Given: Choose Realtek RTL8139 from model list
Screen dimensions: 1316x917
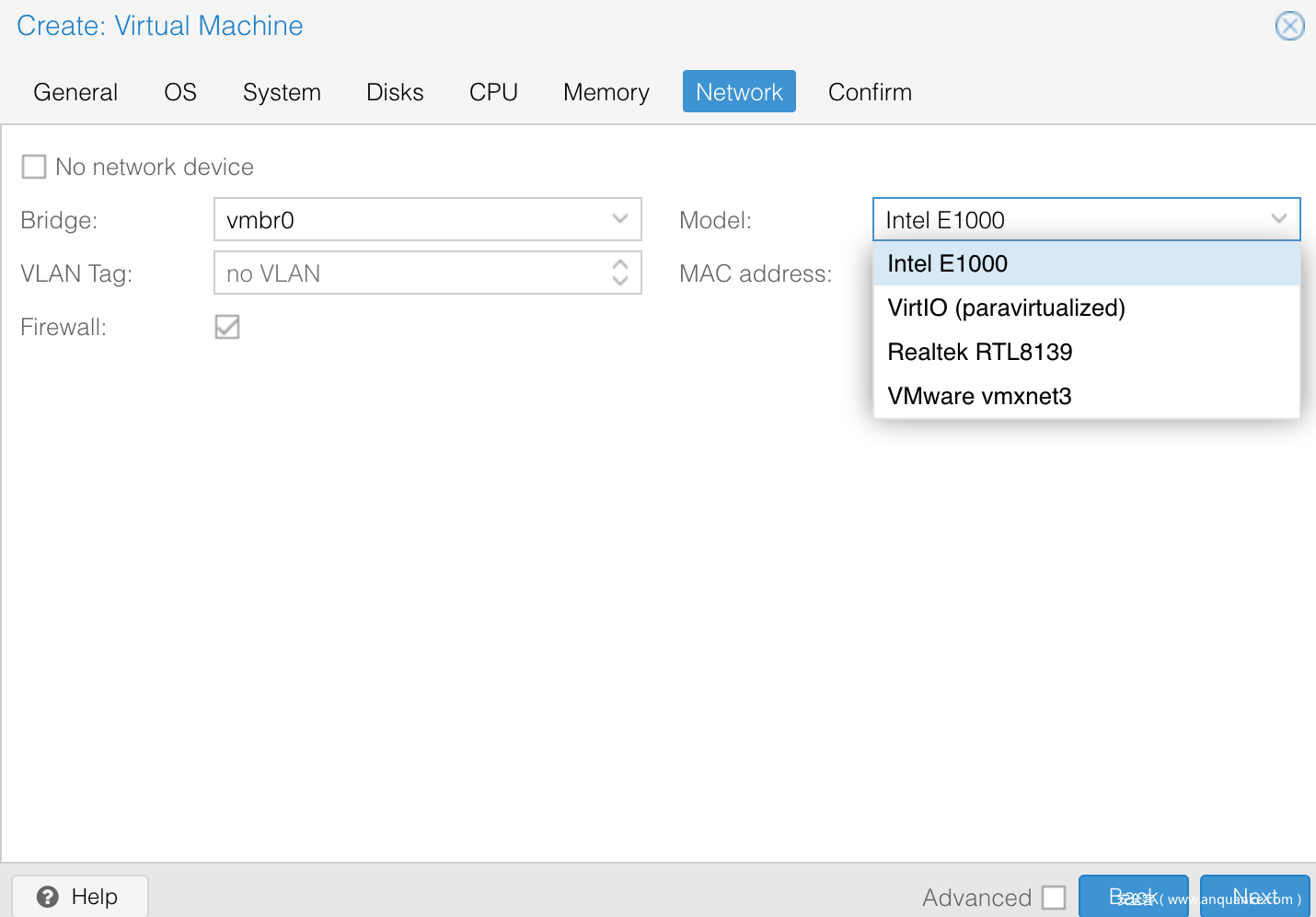Looking at the screenshot, I should point(979,352).
